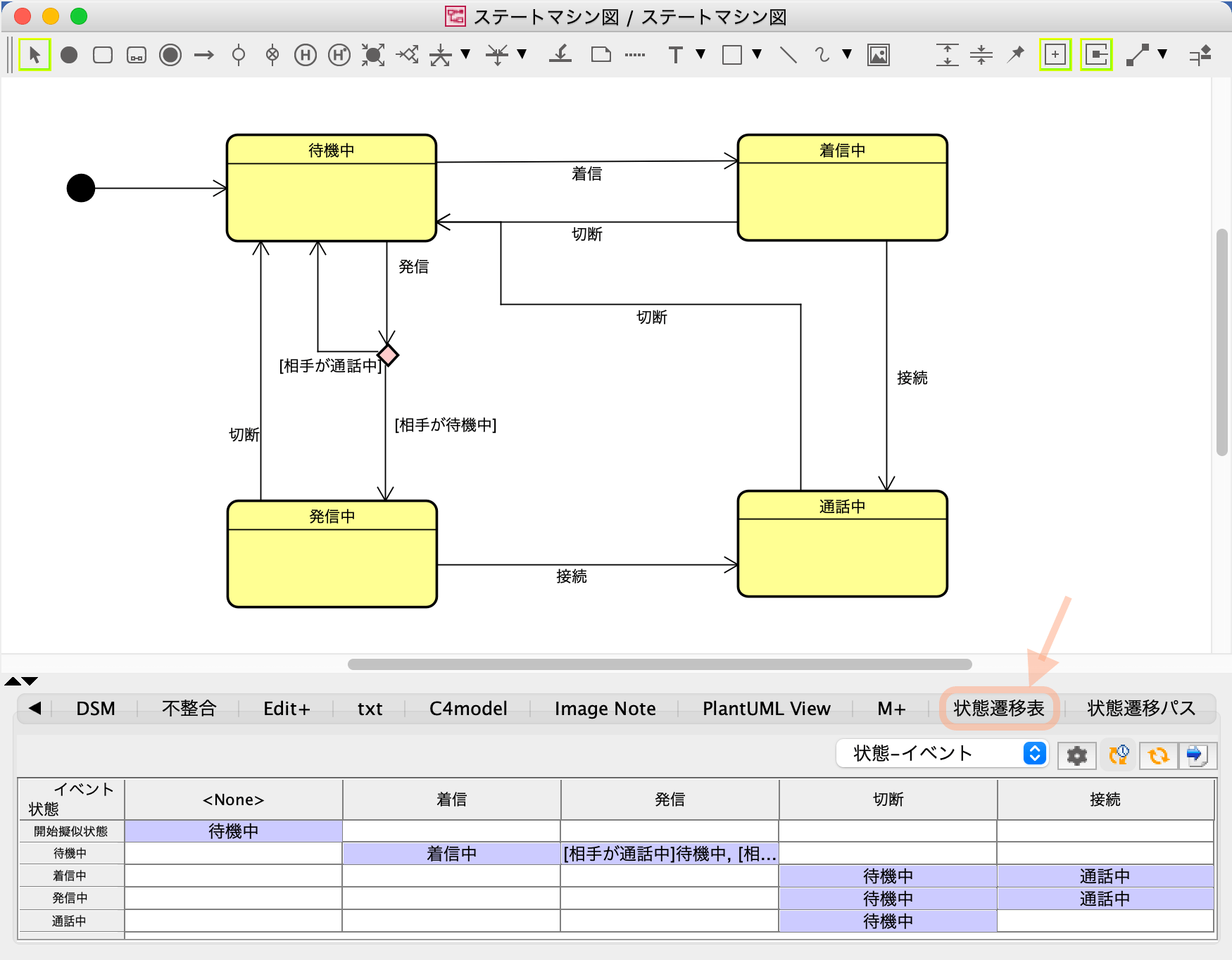1232x960 pixels.
Task: Select the join pseudostate tool
Action: point(497,54)
